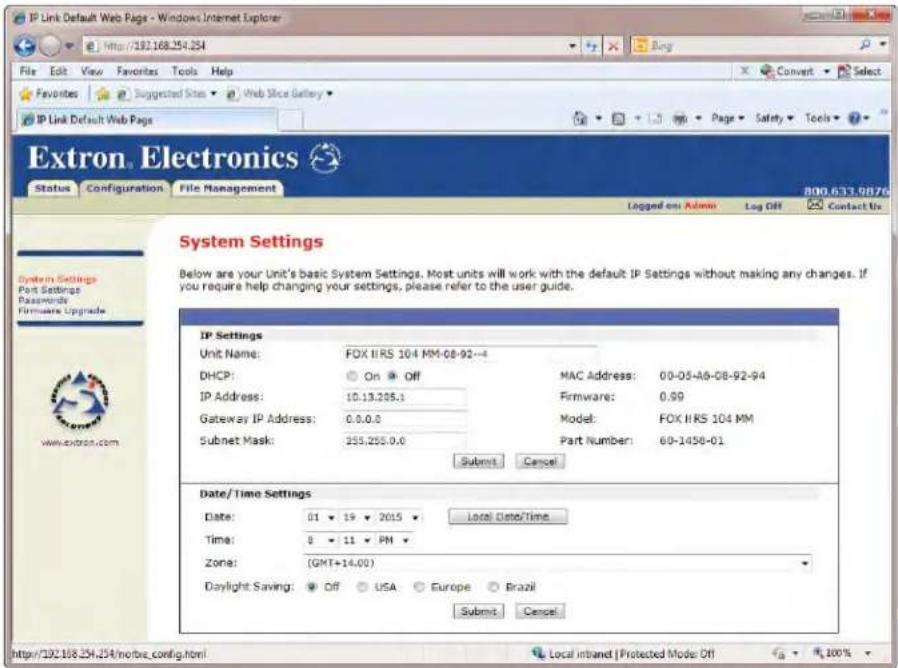Open the Date year dropdown
The width and height of the screenshot is (898, 668).
point(398,517)
